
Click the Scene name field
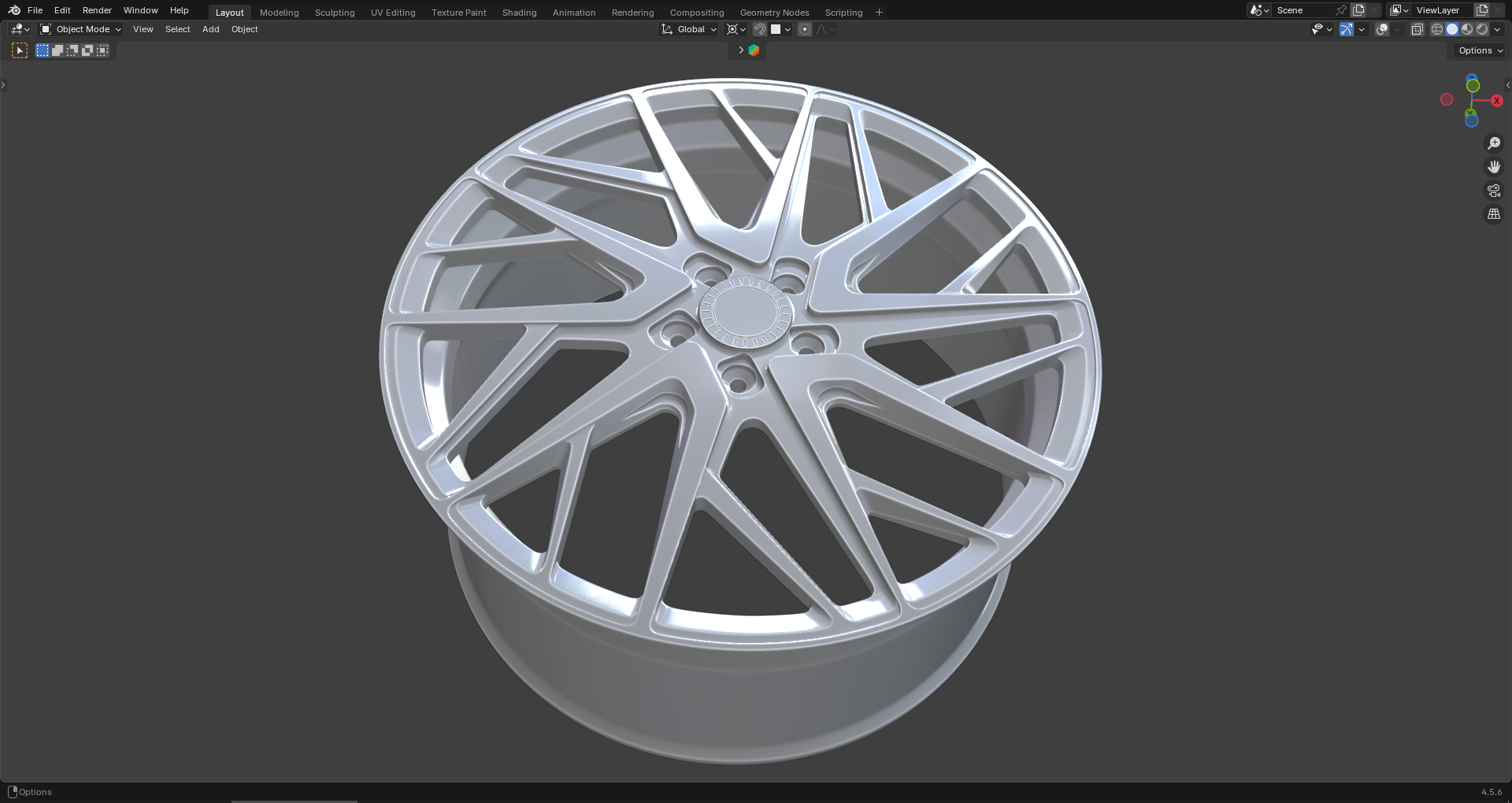click(x=1303, y=10)
